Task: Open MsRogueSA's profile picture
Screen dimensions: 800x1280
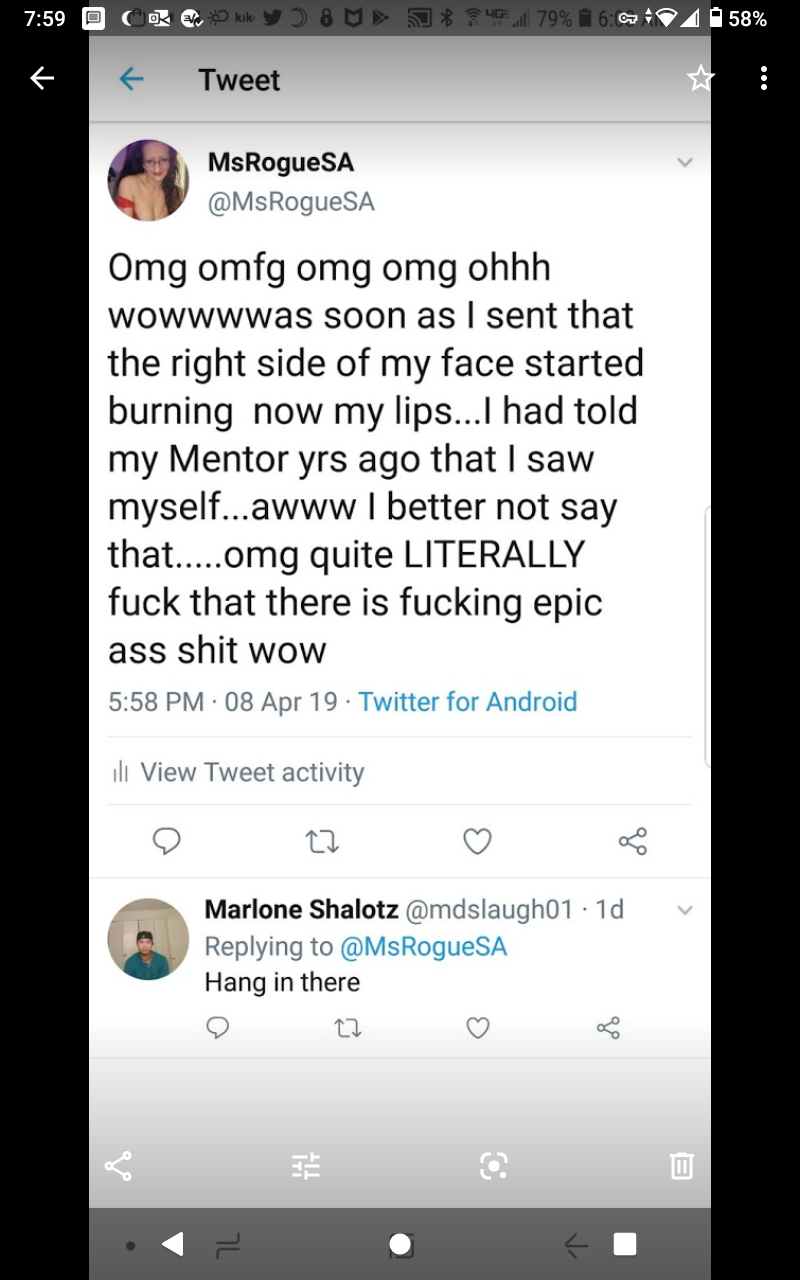Action: (x=148, y=180)
